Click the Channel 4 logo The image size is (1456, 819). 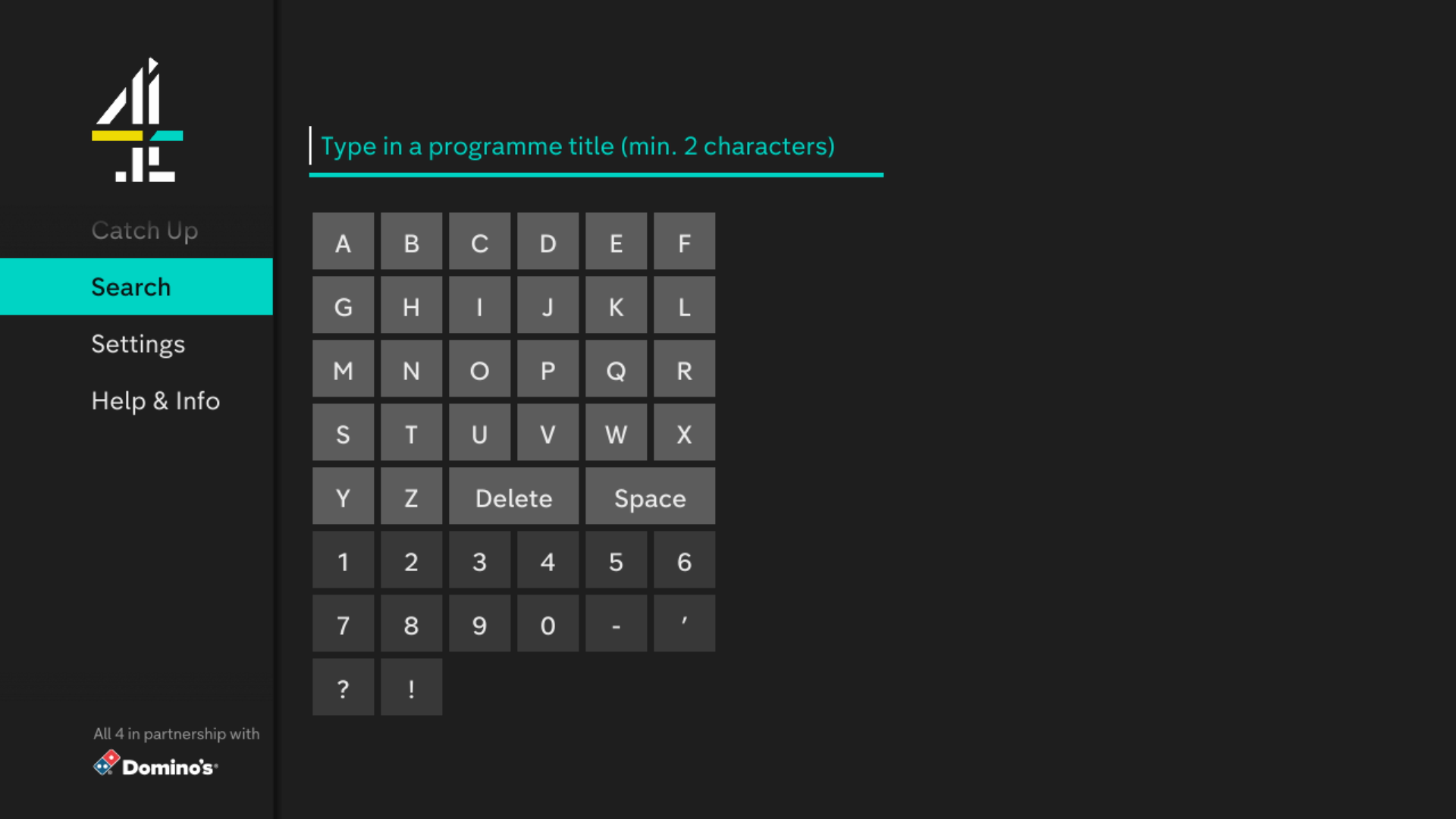click(137, 121)
